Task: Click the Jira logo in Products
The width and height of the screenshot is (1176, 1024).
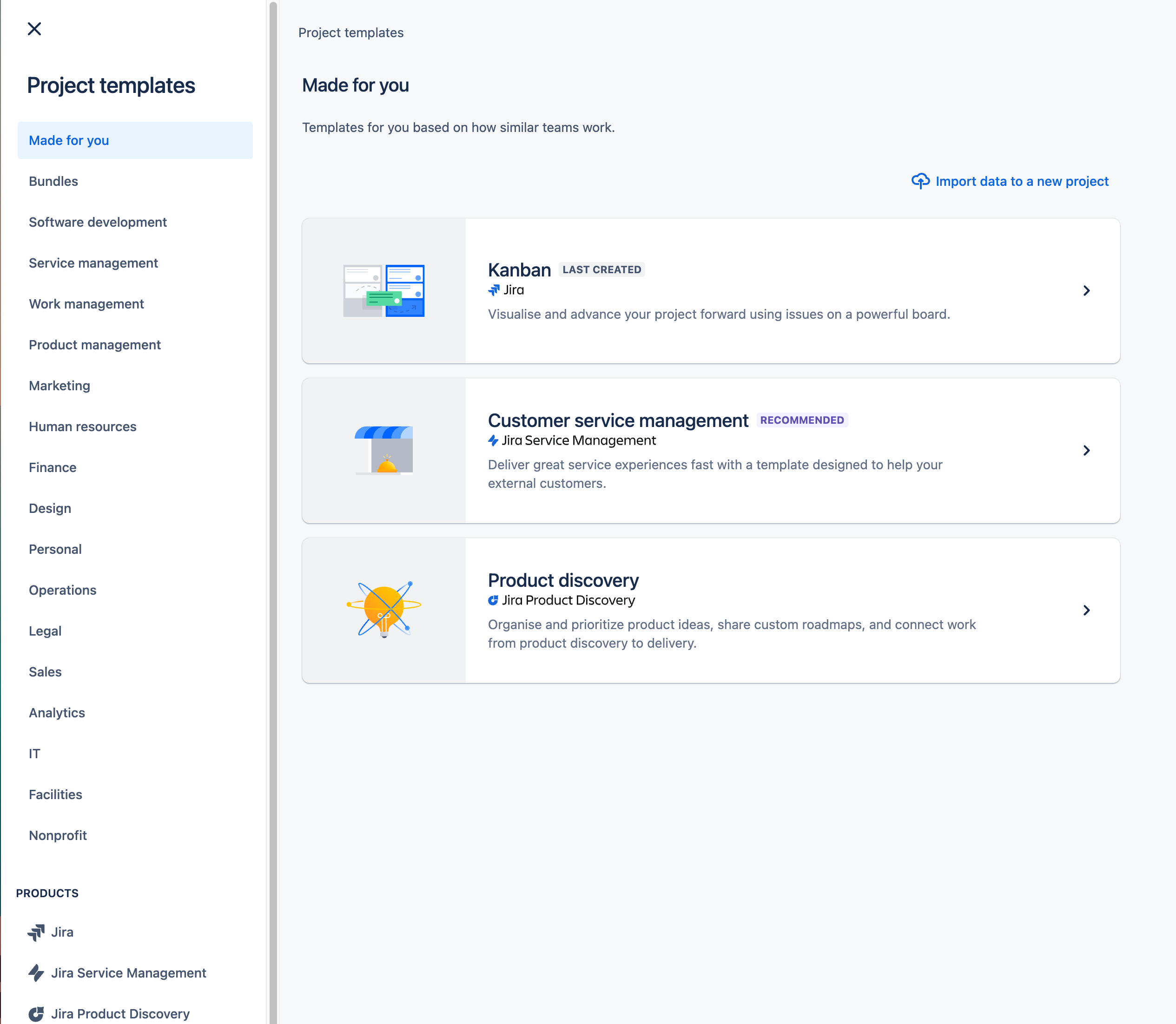Action: (x=36, y=932)
